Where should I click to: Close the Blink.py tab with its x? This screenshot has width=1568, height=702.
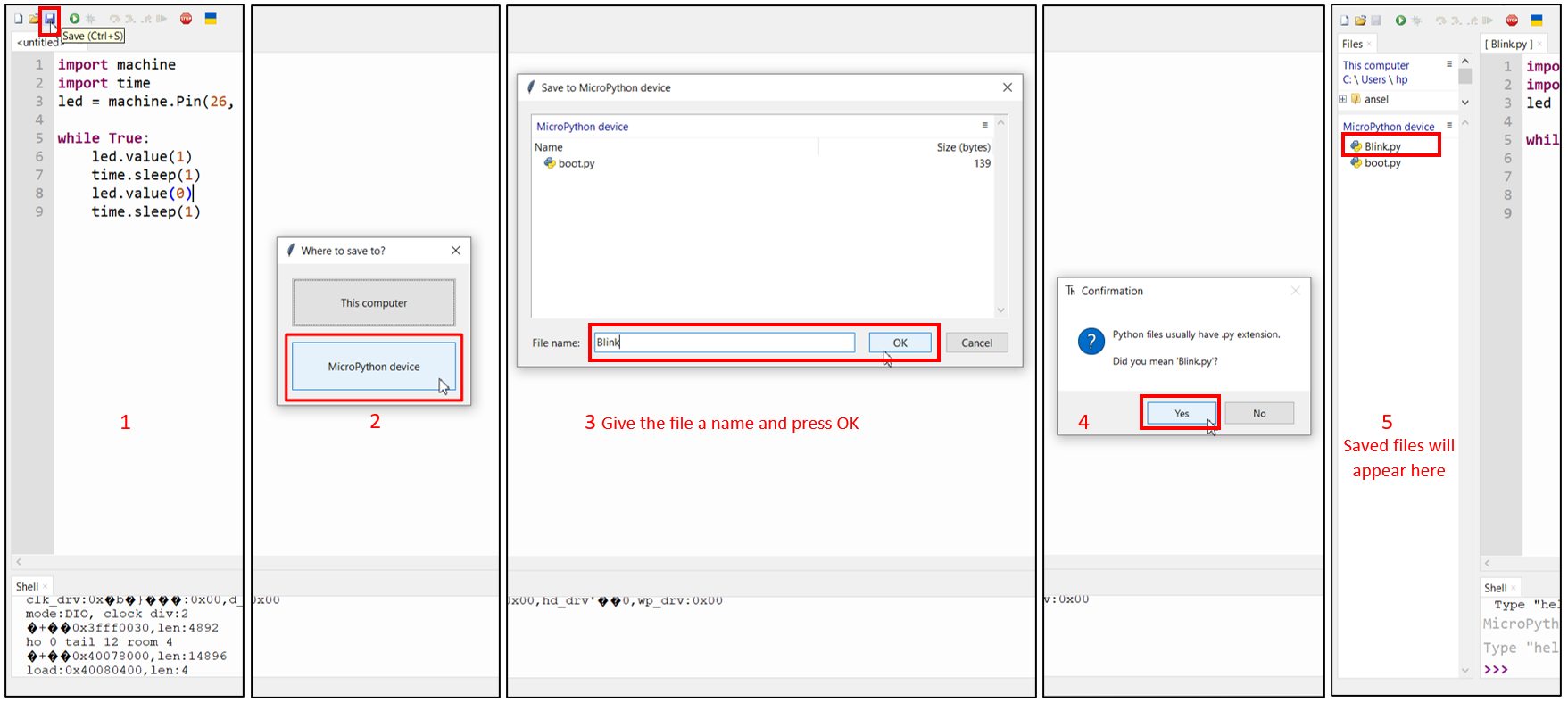coord(1539,44)
